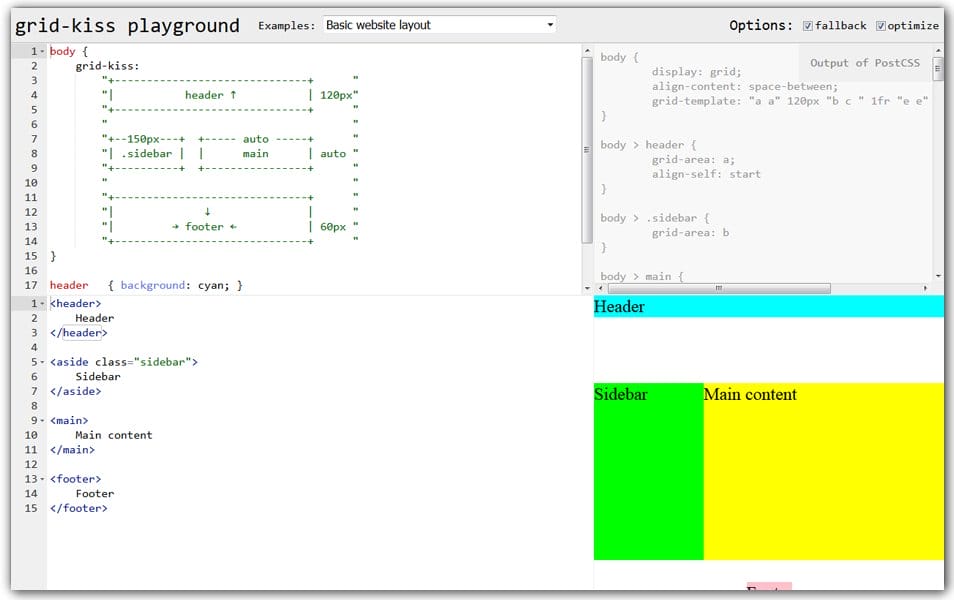Viewport: 954px width, 600px height.
Task: Fold the footer block at line 13
Action: coord(44,479)
